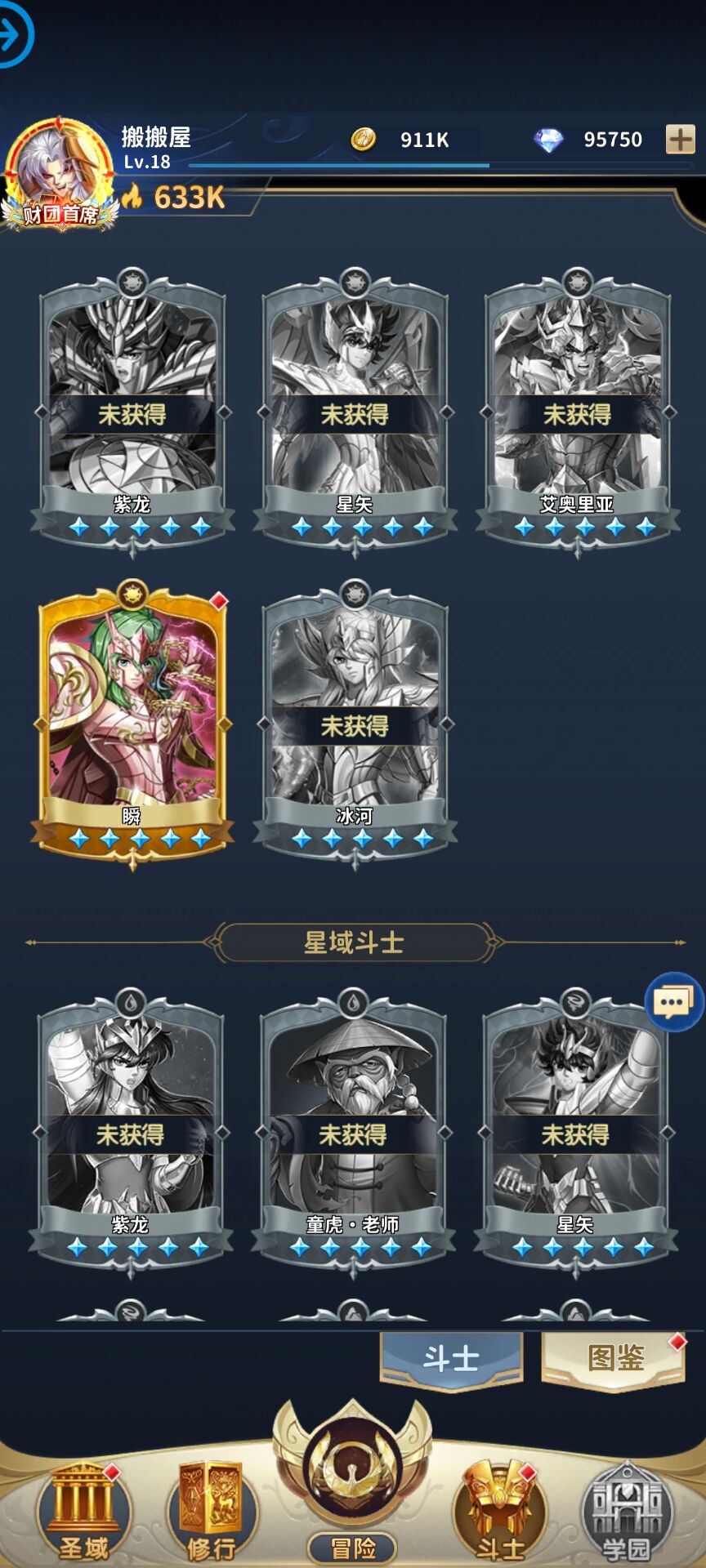Screen dimensions: 706x1568
Task: Click the 星域斗士 section header
Action: click(354, 943)
